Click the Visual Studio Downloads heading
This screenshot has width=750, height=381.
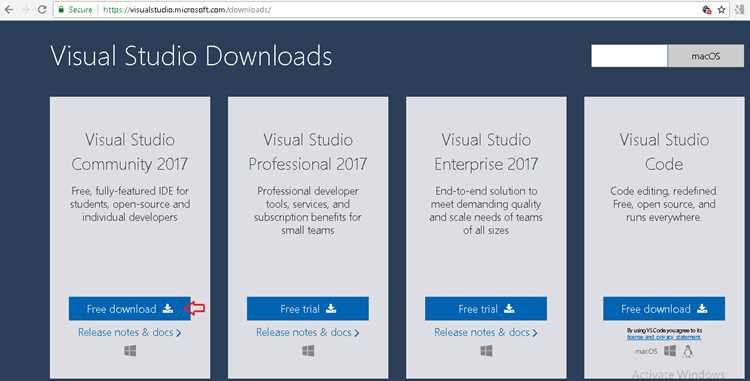[x=191, y=56]
